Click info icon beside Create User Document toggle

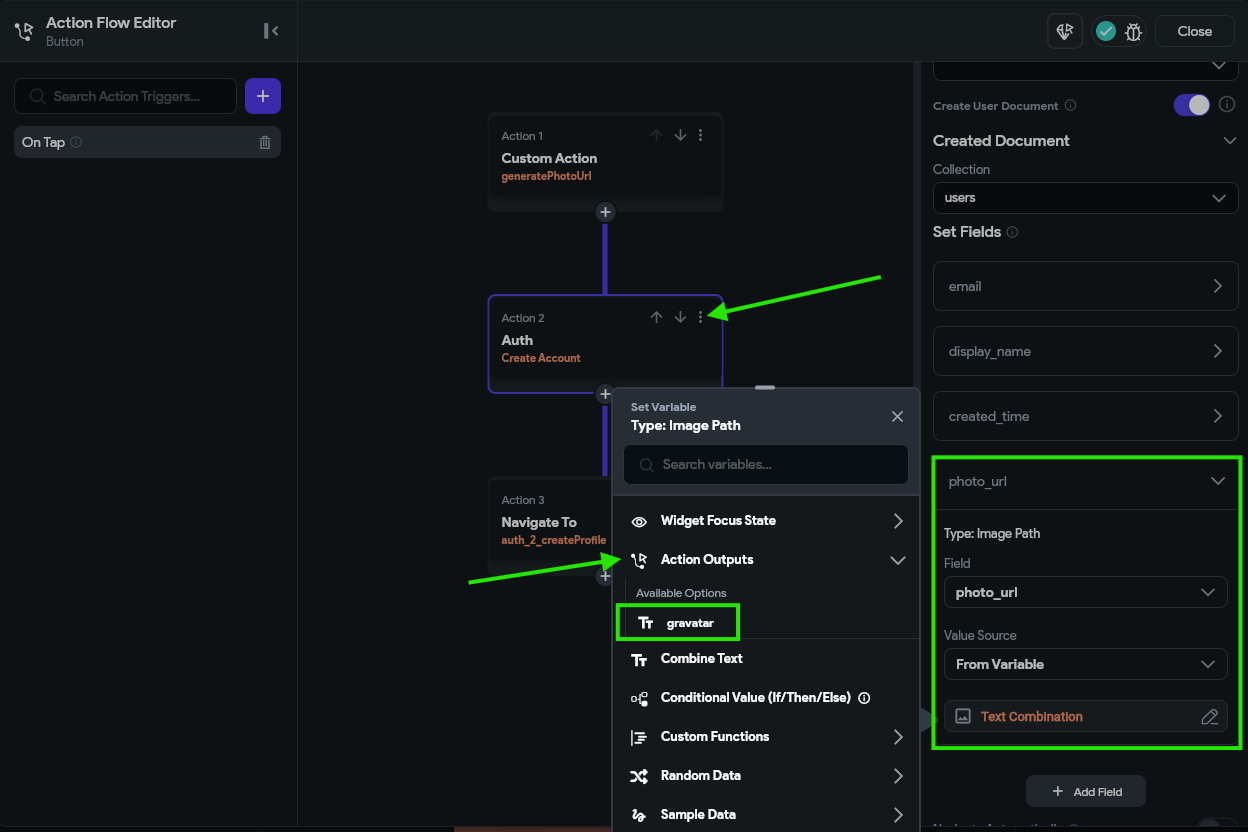pos(1227,105)
